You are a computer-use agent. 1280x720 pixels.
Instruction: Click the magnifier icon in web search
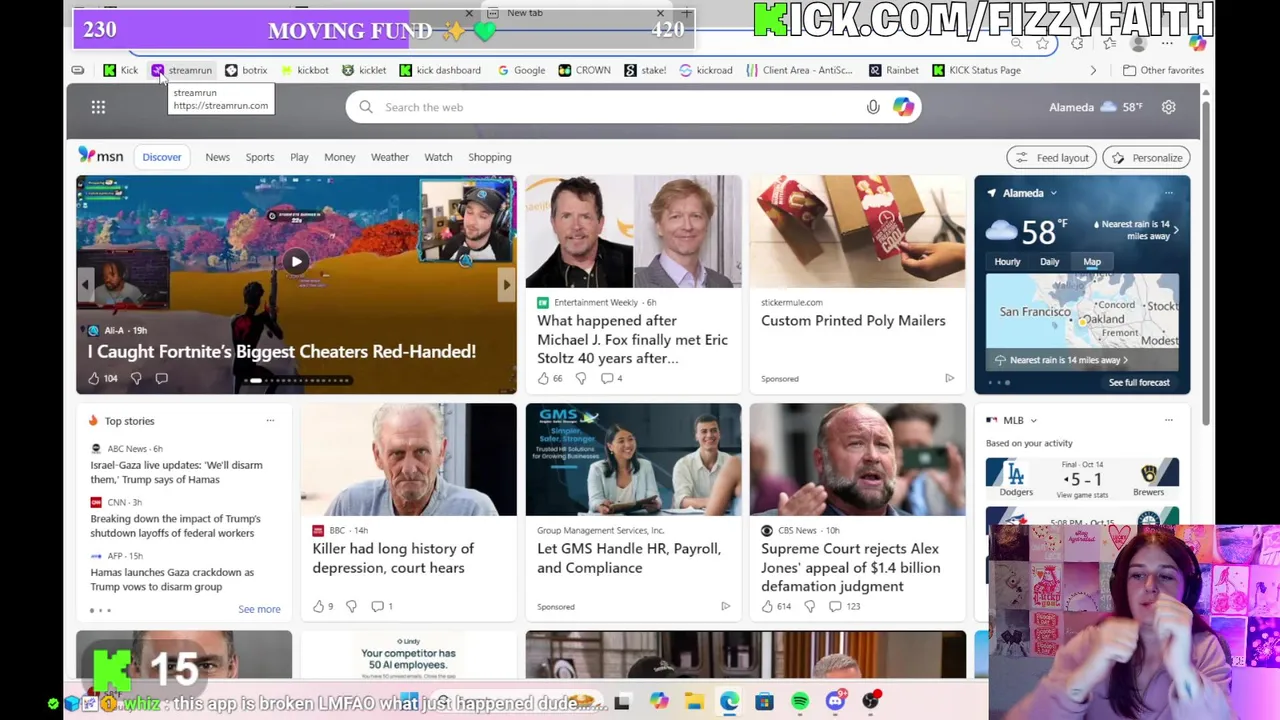tap(366, 107)
